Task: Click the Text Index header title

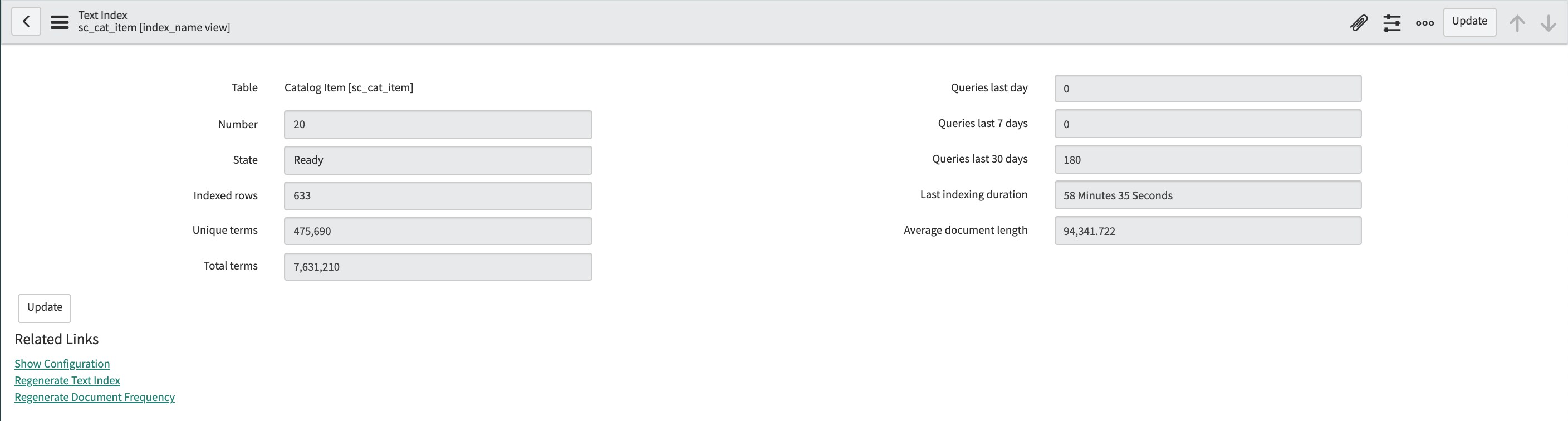Action: [103, 14]
